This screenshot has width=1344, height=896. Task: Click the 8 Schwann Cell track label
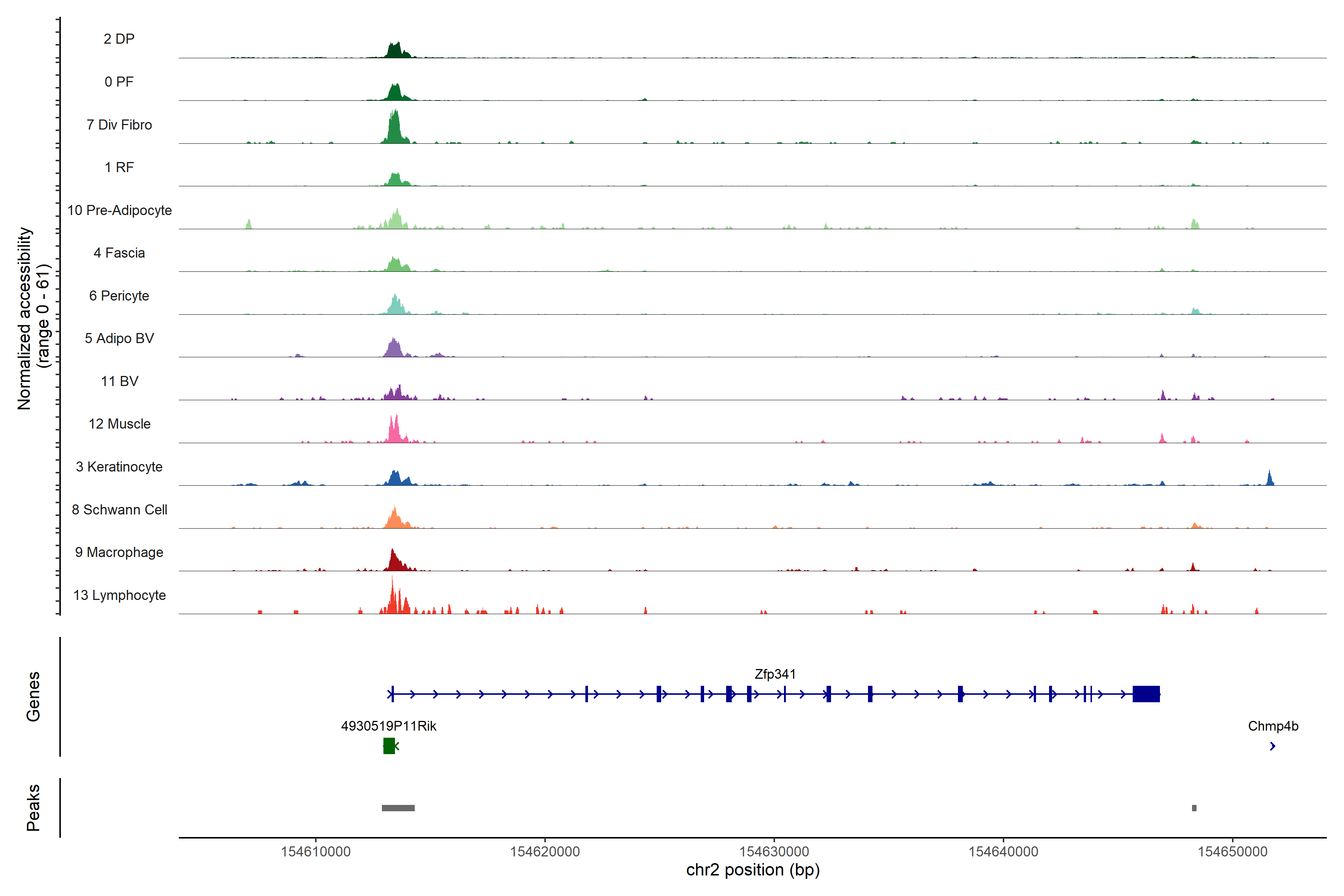[x=119, y=510]
